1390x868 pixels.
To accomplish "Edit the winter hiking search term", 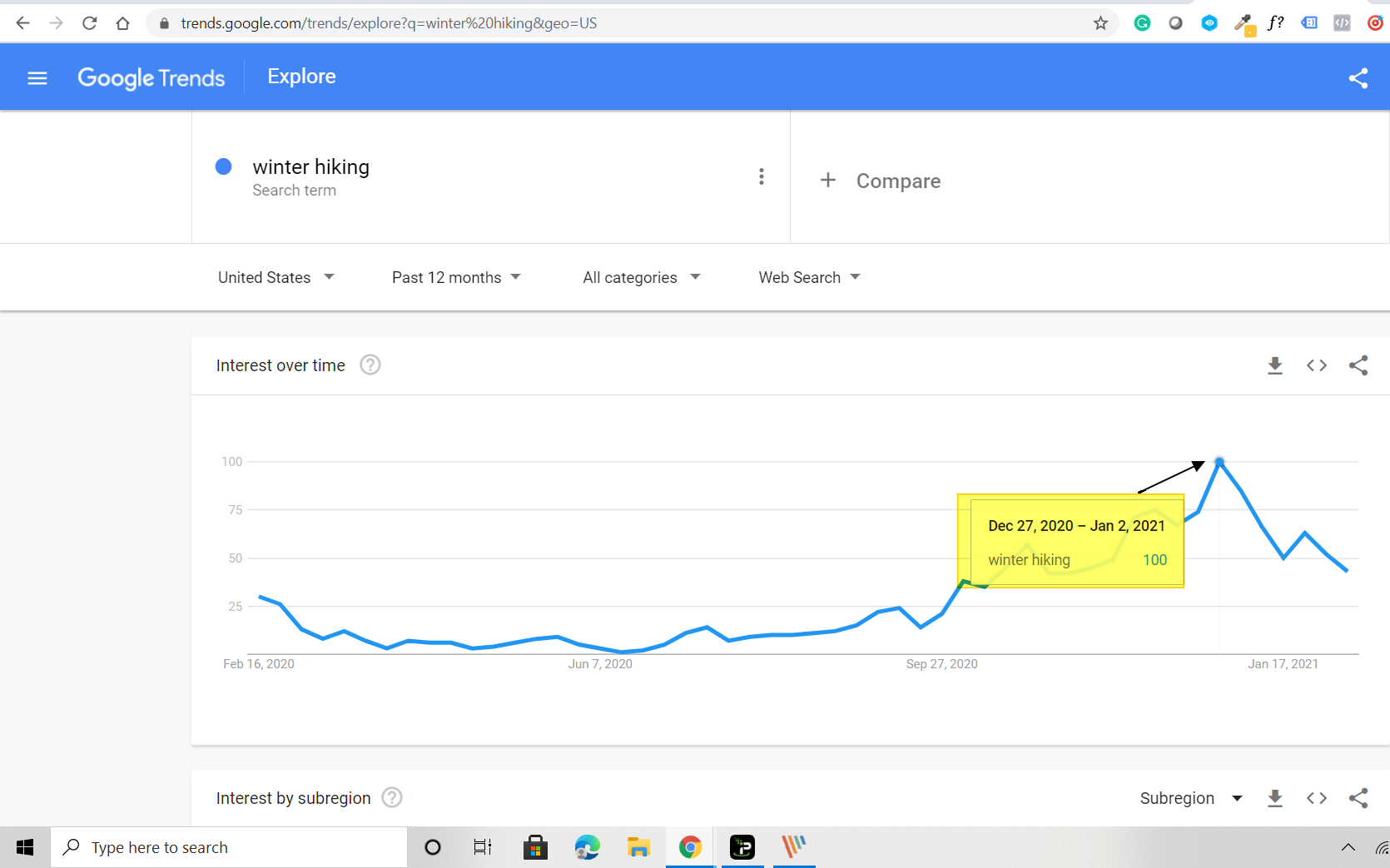I will pos(310,167).
